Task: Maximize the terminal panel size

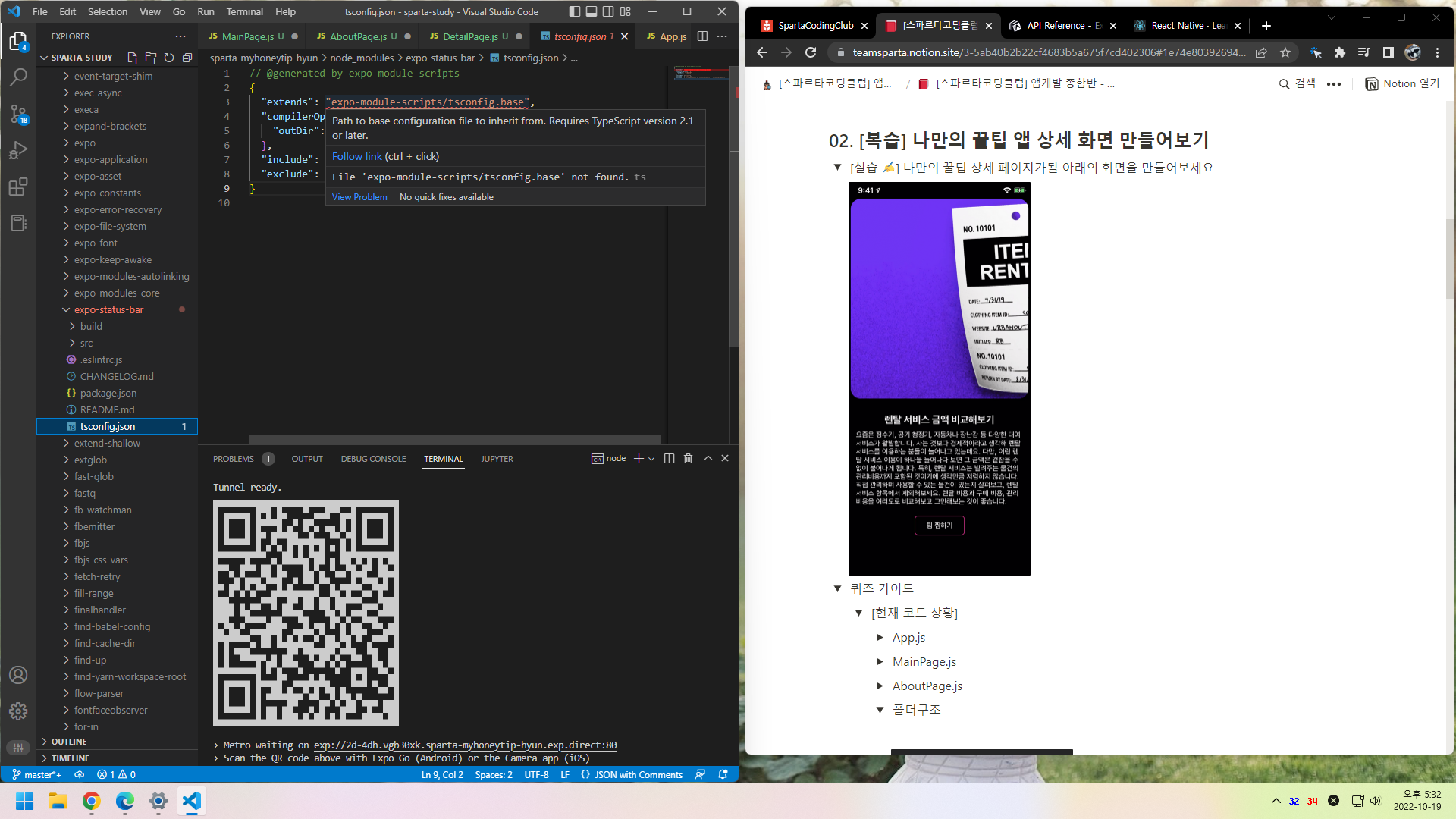Action: click(708, 458)
